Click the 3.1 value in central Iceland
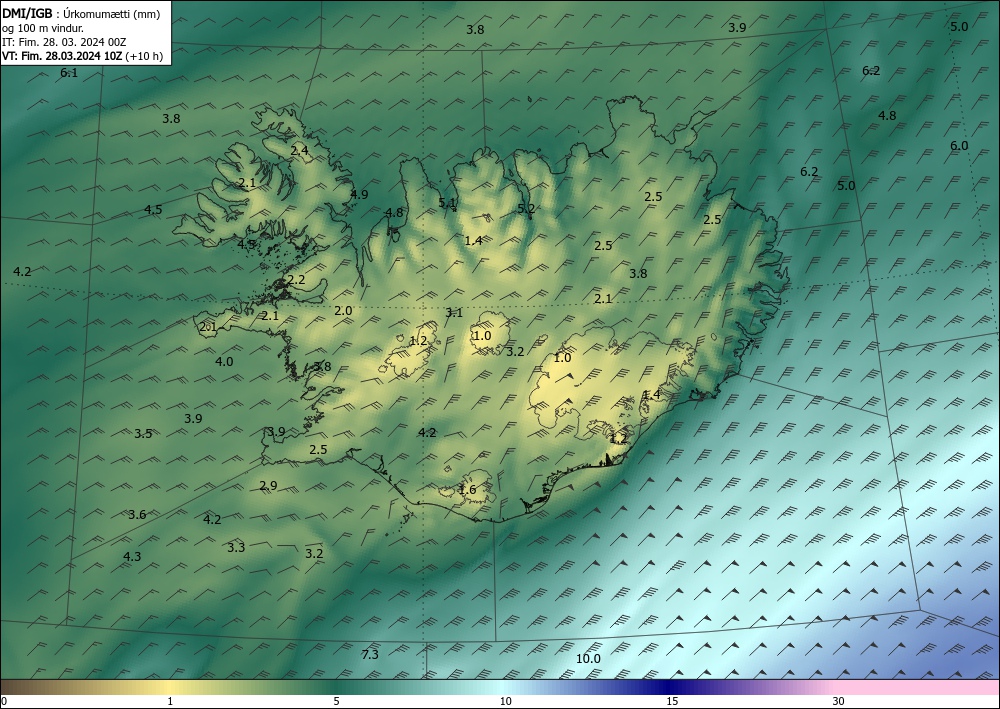This screenshot has height=709, width=1000. tap(453, 312)
